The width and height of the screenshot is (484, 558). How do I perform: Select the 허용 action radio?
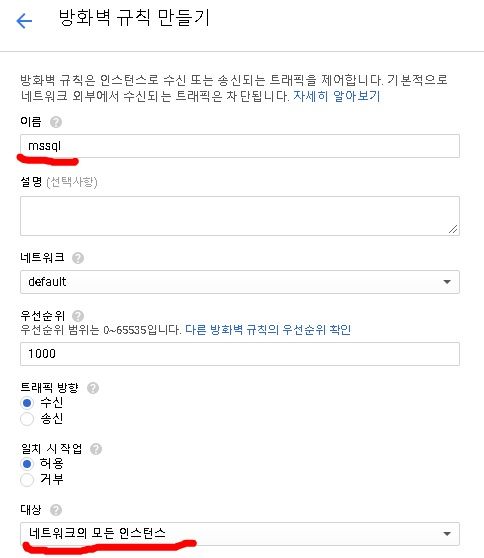[x=27, y=464]
